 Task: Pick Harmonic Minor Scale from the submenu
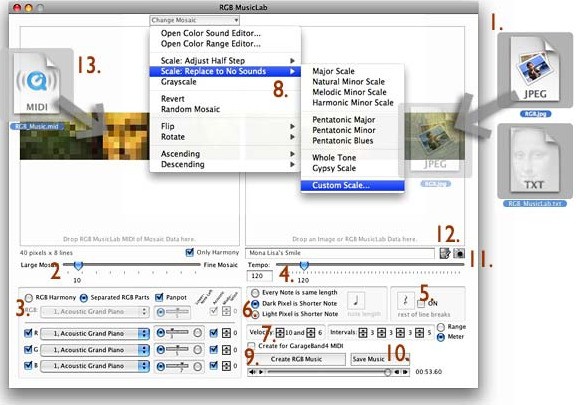click(353, 103)
